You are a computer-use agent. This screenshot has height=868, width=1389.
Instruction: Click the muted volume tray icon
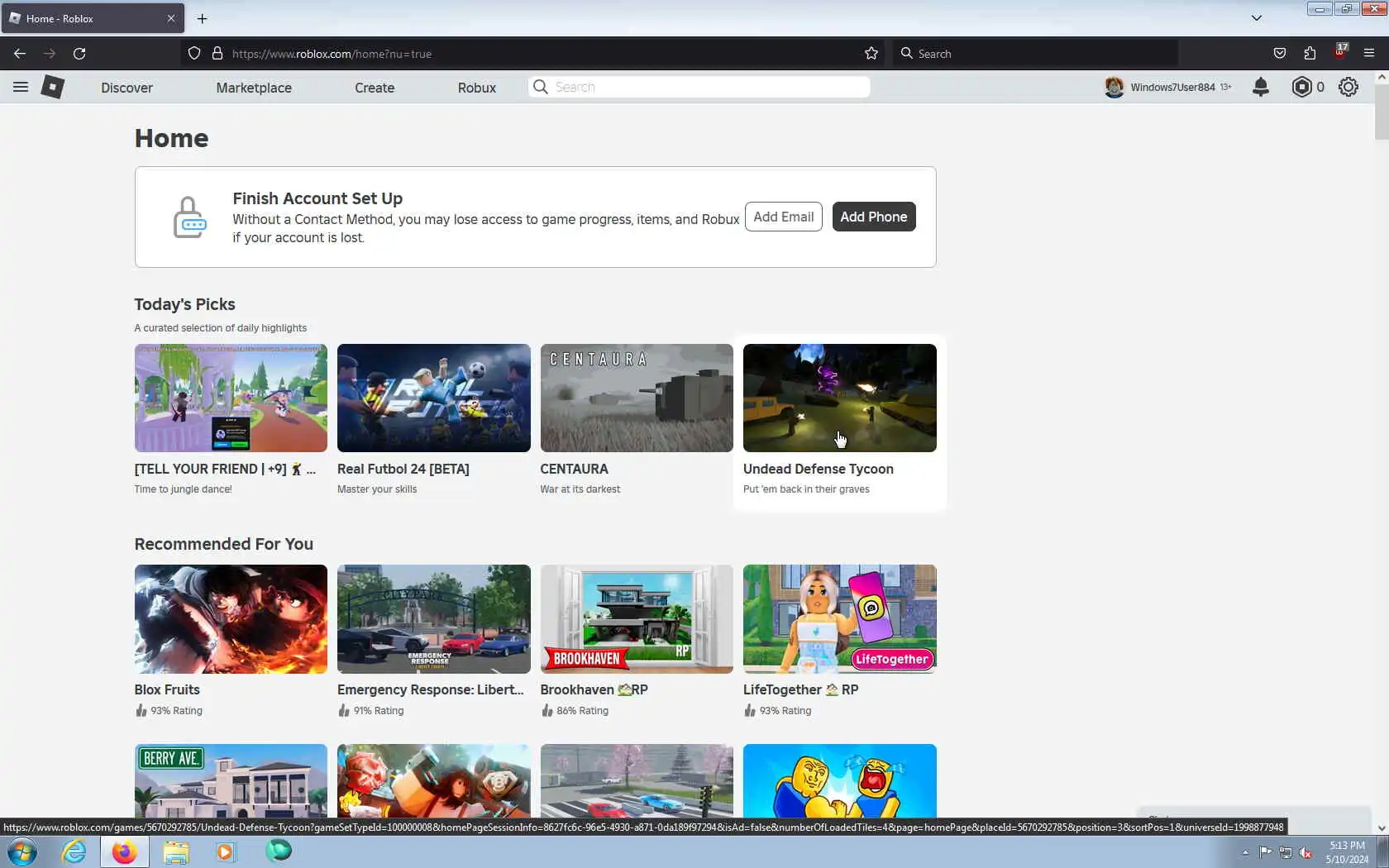tap(1305, 852)
